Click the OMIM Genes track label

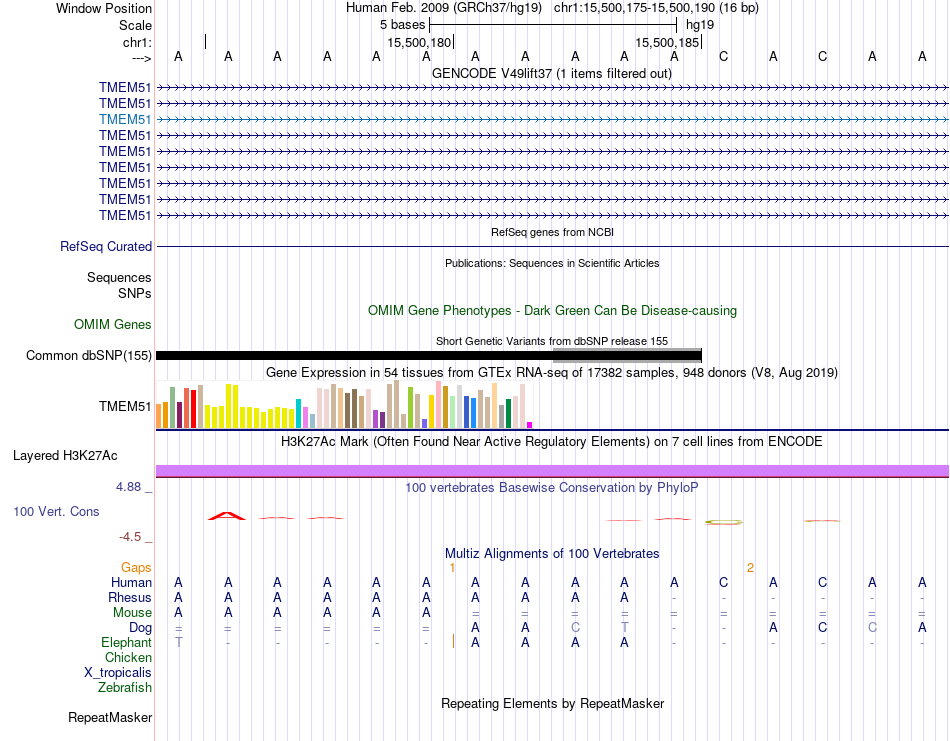pos(112,324)
